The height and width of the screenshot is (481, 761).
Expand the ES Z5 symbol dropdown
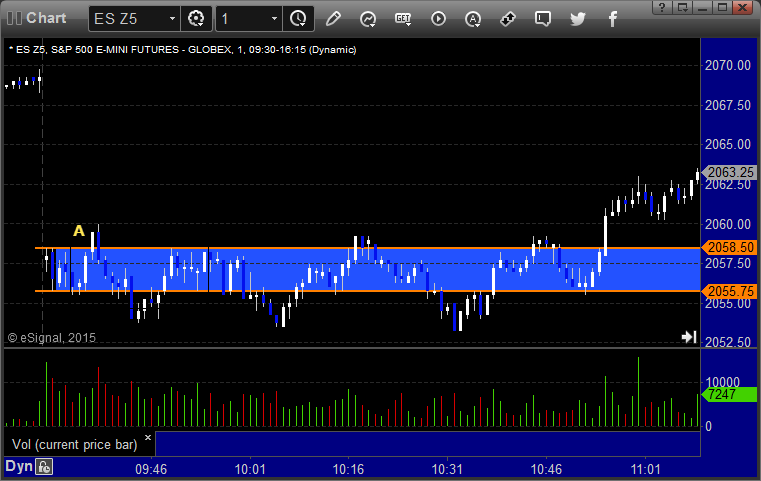[x=172, y=19]
